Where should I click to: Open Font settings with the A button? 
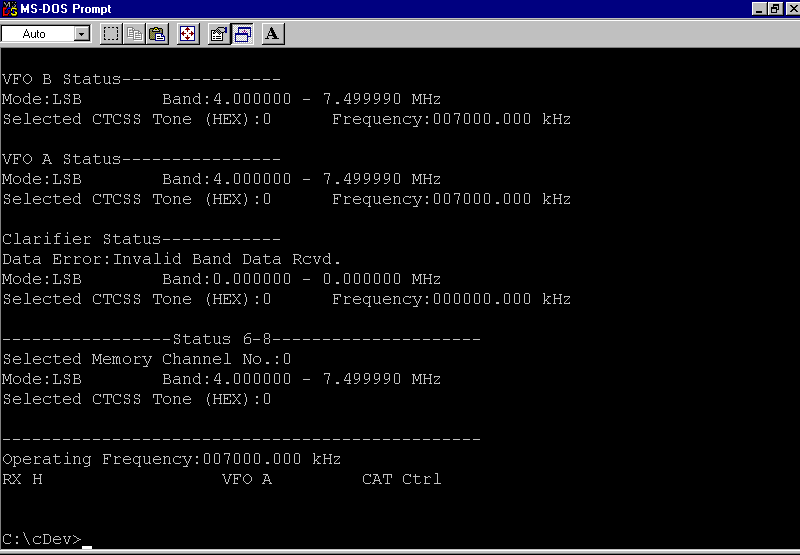click(x=273, y=34)
